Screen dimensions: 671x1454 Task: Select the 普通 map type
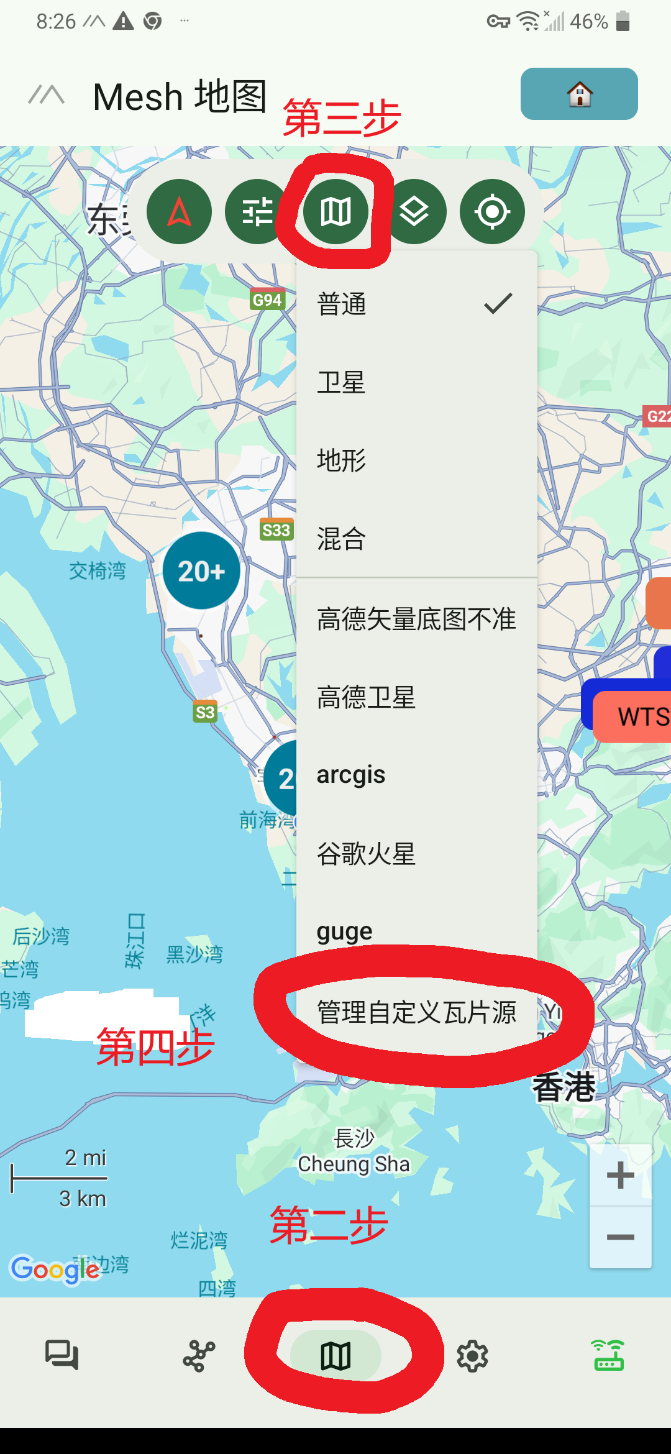[417, 304]
